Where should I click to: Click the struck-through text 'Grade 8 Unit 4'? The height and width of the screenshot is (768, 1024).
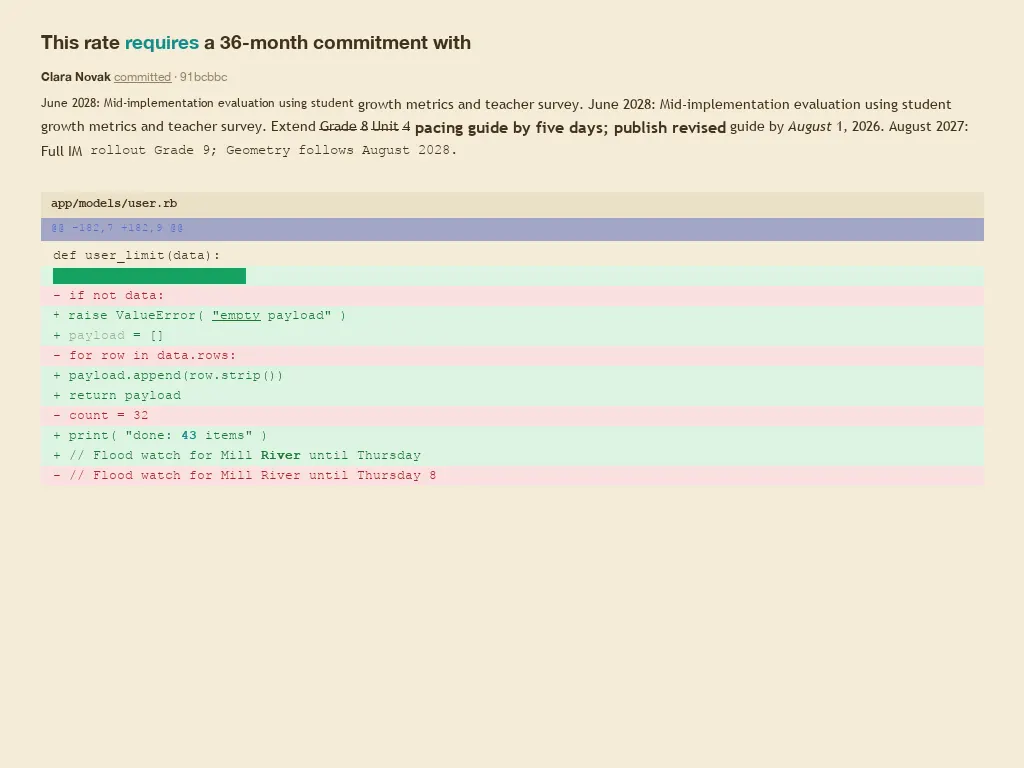(364, 126)
